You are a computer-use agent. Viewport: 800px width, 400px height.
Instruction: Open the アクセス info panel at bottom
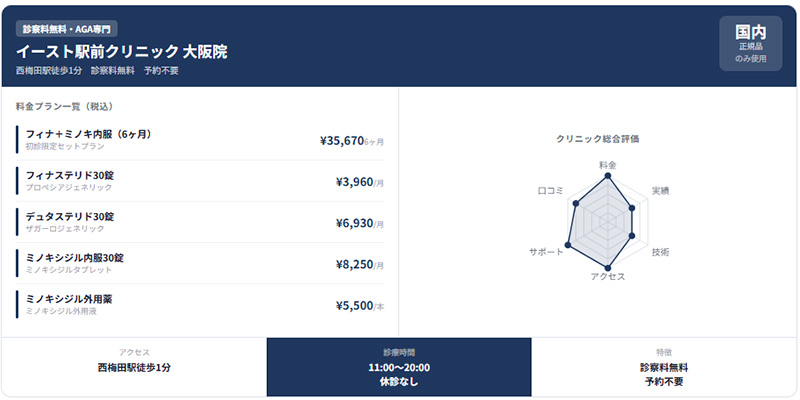coord(134,367)
